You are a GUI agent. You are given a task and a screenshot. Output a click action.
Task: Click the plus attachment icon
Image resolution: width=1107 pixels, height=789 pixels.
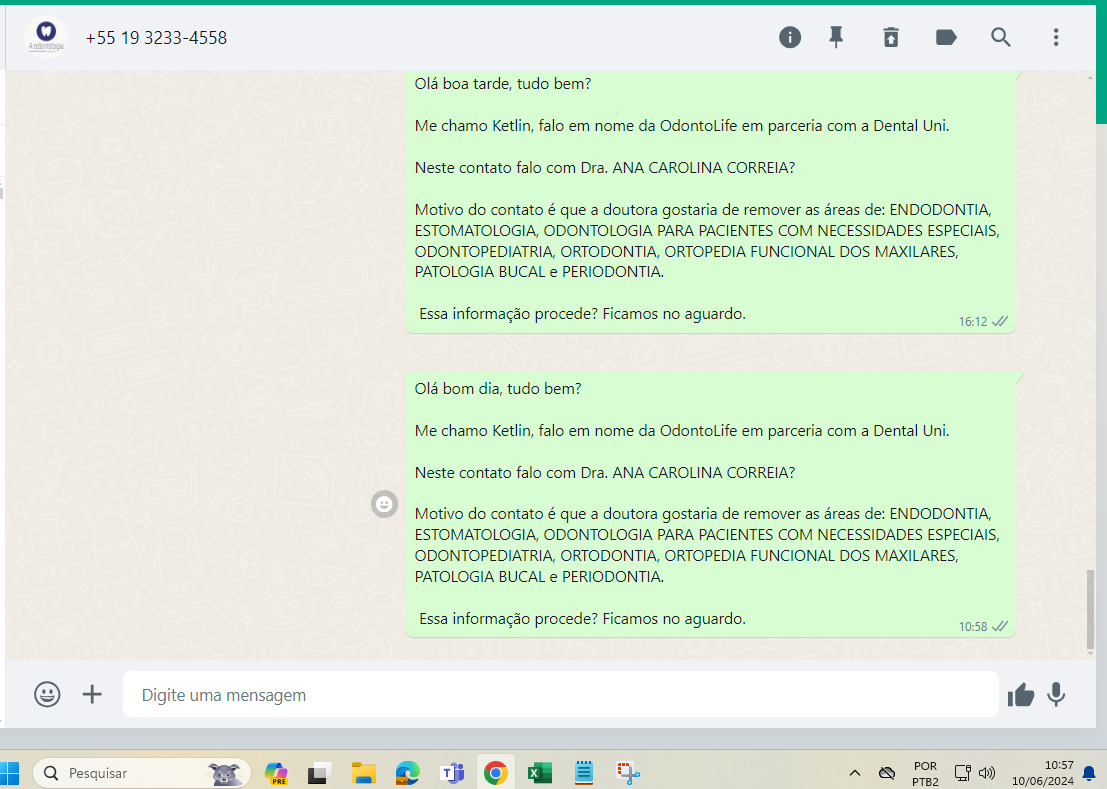(92, 694)
